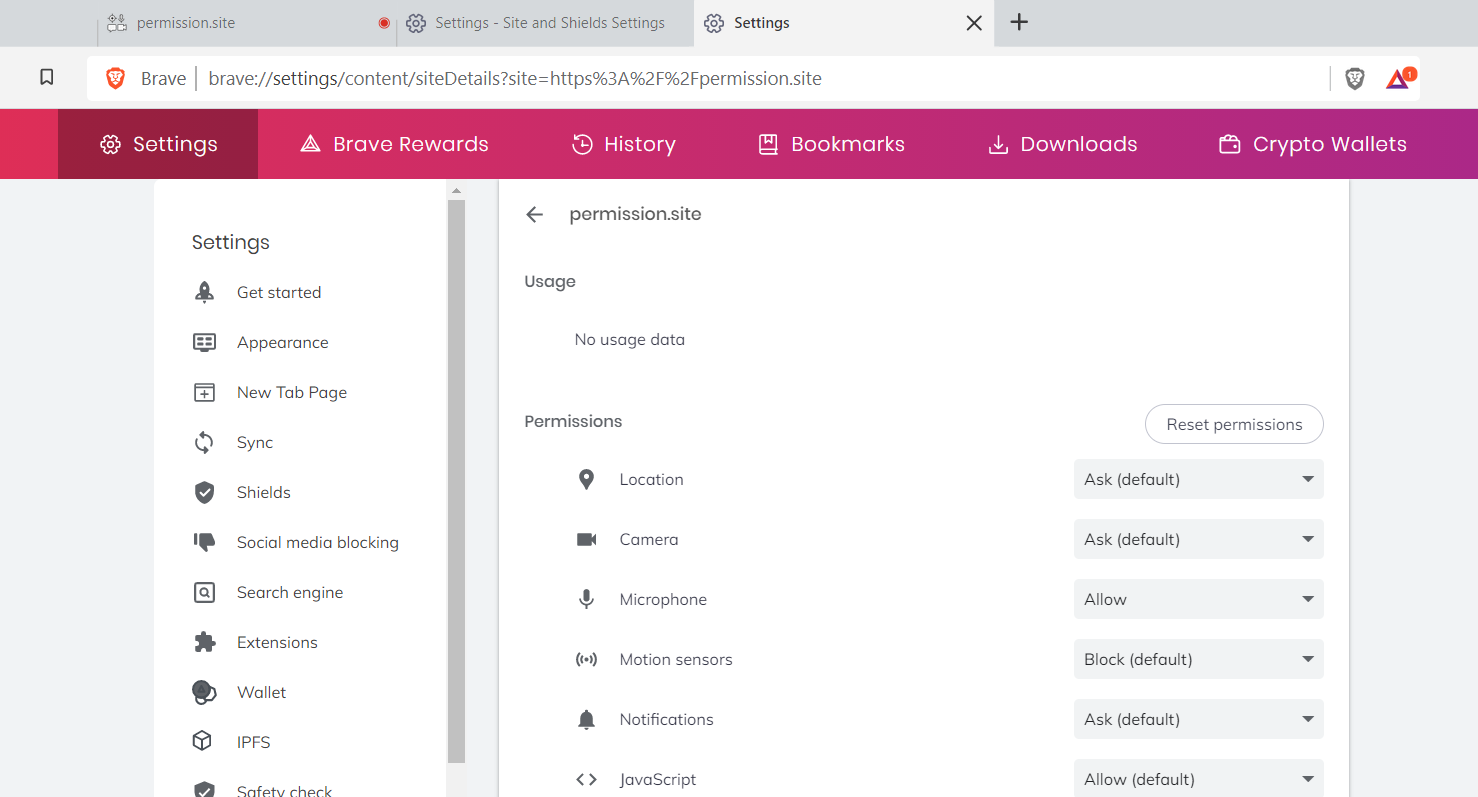Screen dimensions: 1478x797
Task: Open the Motion sensors permission dropdown
Action: point(1198,659)
